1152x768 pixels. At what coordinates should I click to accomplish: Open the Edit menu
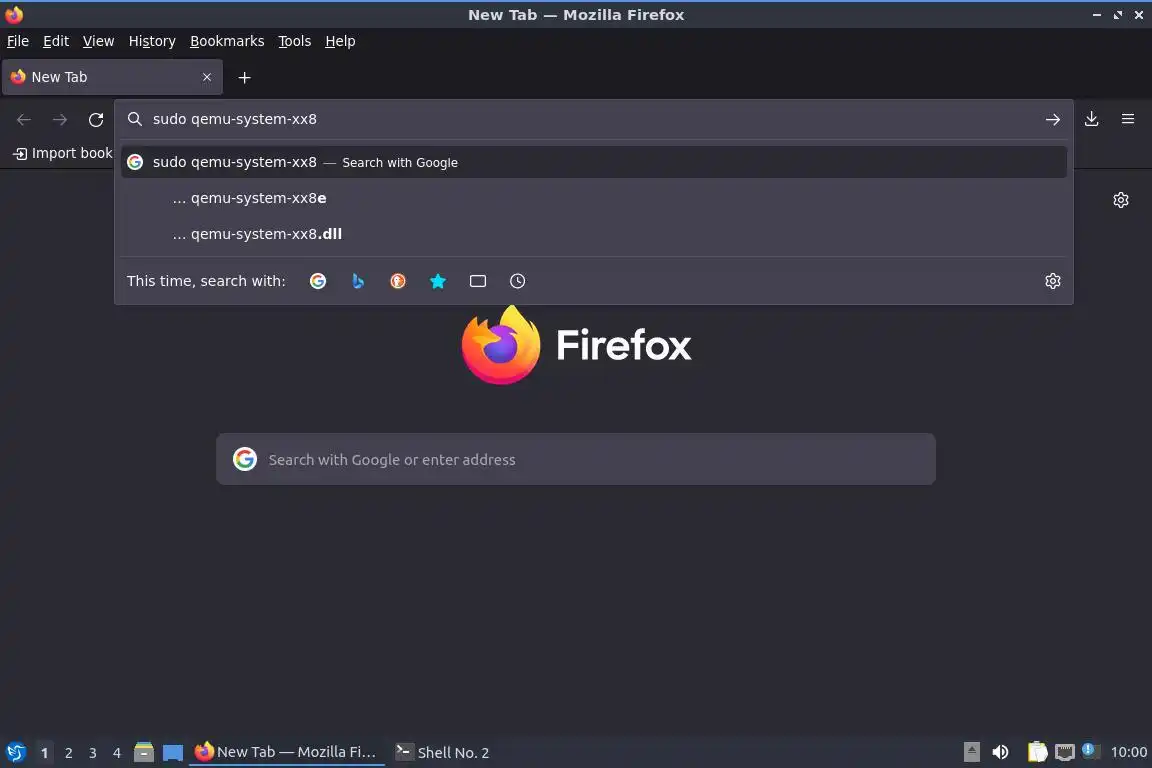tap(56, 41)
